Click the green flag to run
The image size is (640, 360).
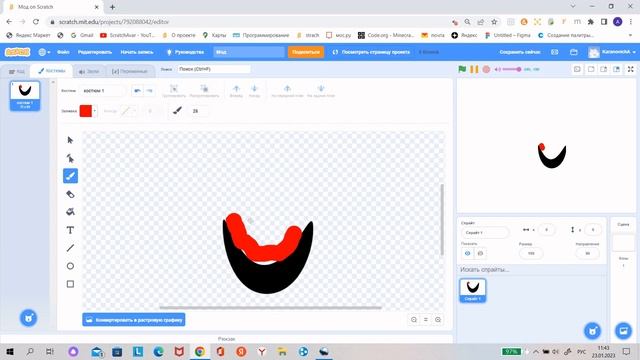coord(462,69)
